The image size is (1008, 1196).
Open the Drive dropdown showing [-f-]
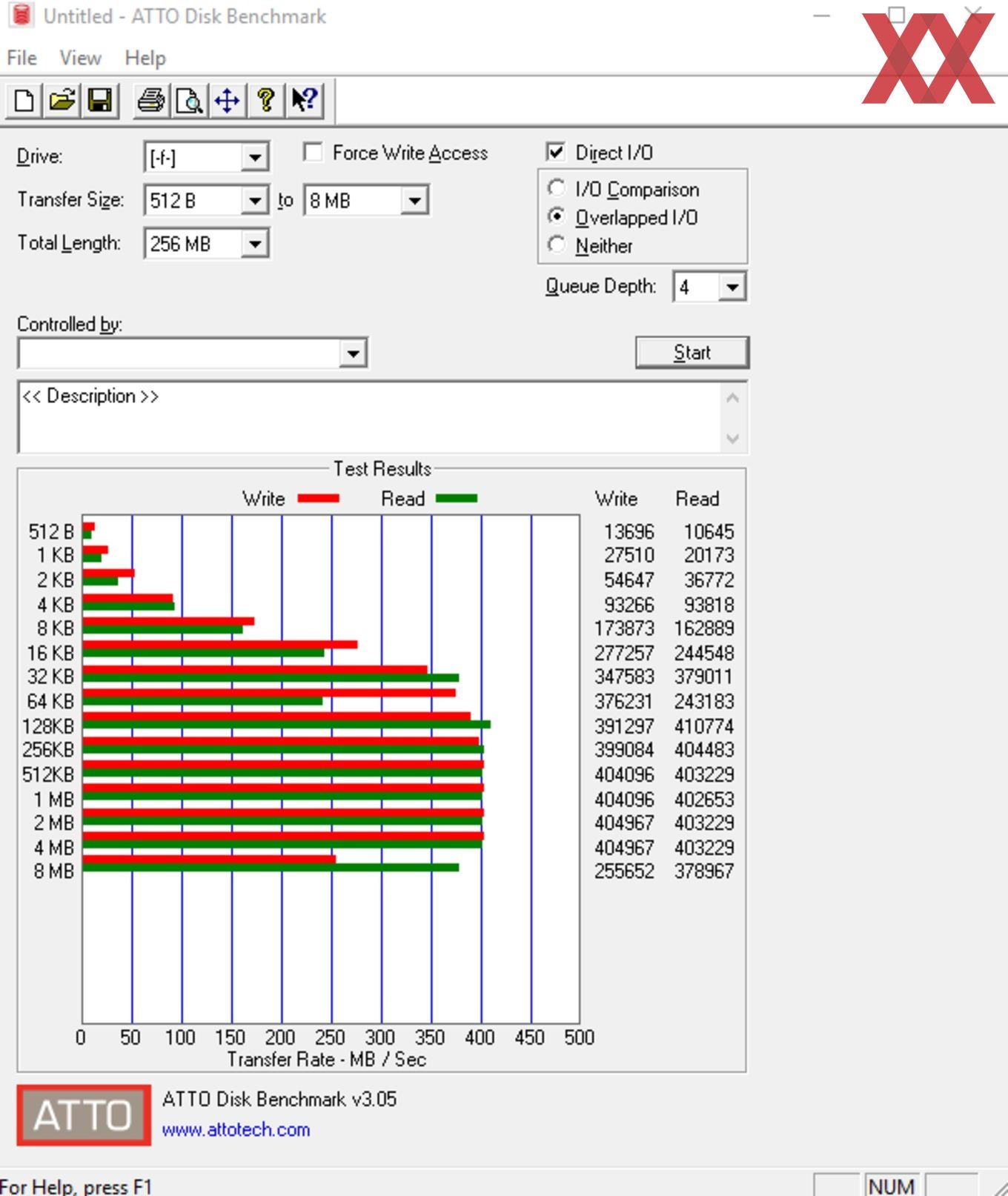pyautogui.click(x=254, y=157)
